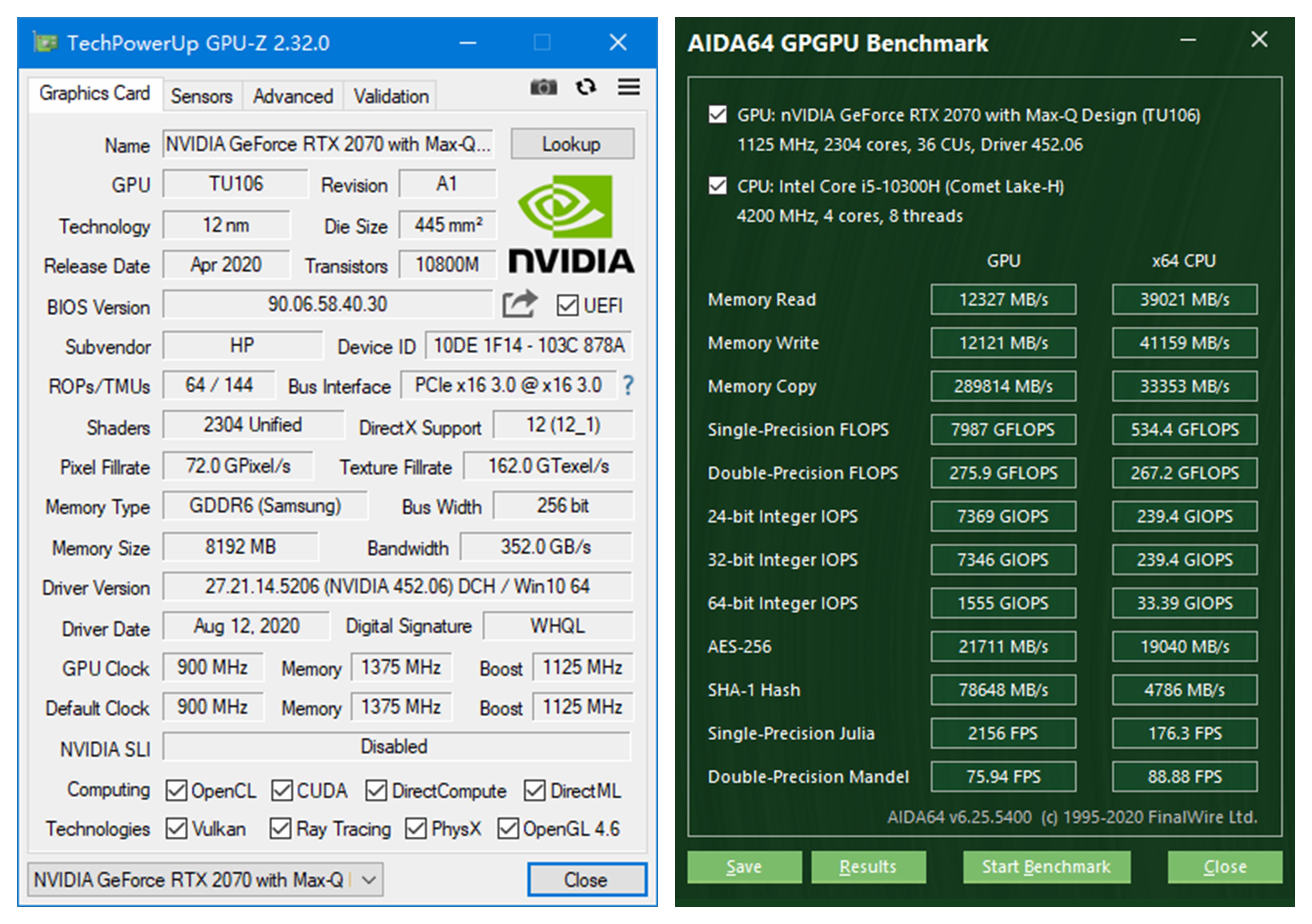Toggle the Ray Tracing checkbox
1312x924 pixels.
280,828
